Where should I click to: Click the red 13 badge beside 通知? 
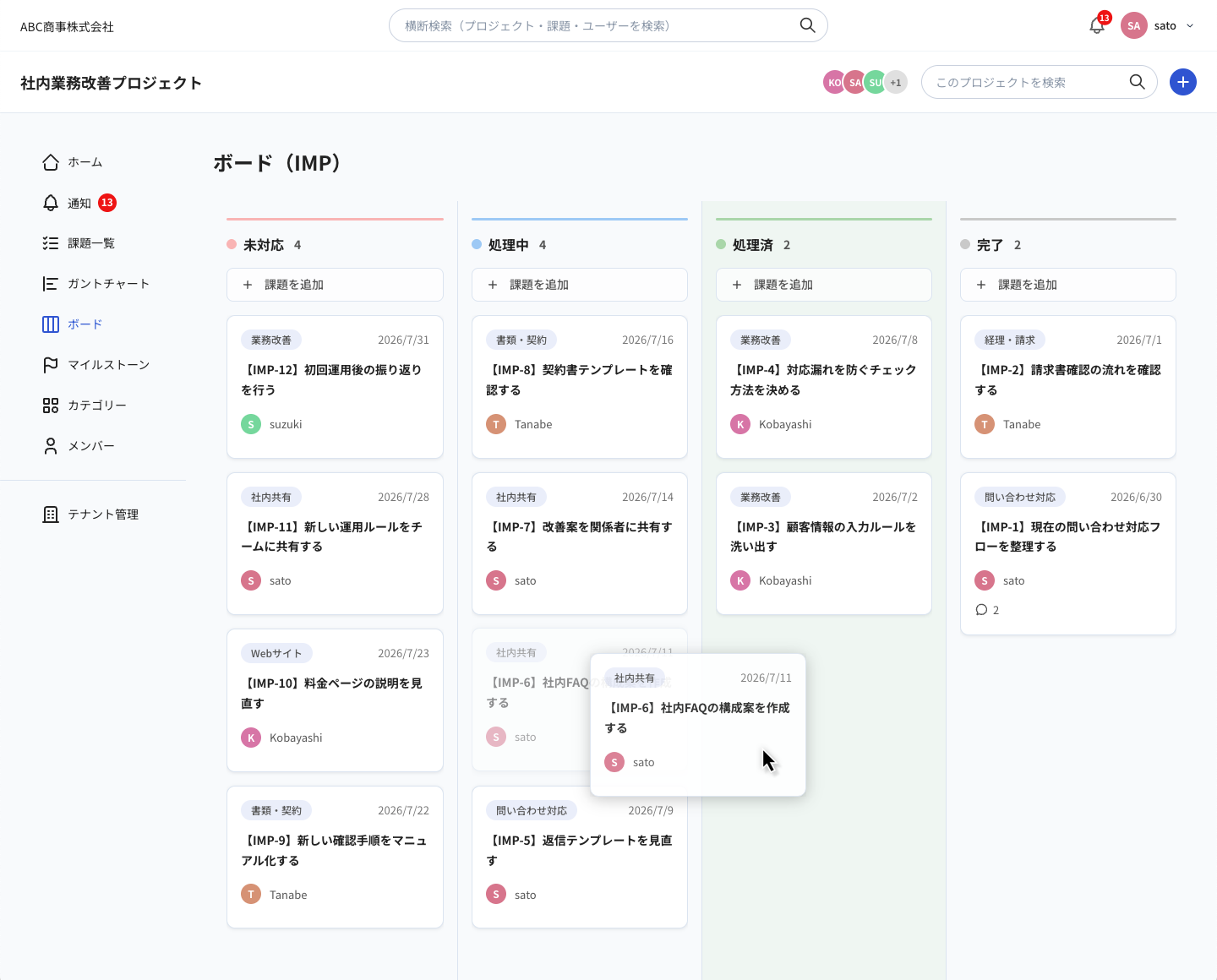coord(107,203)
